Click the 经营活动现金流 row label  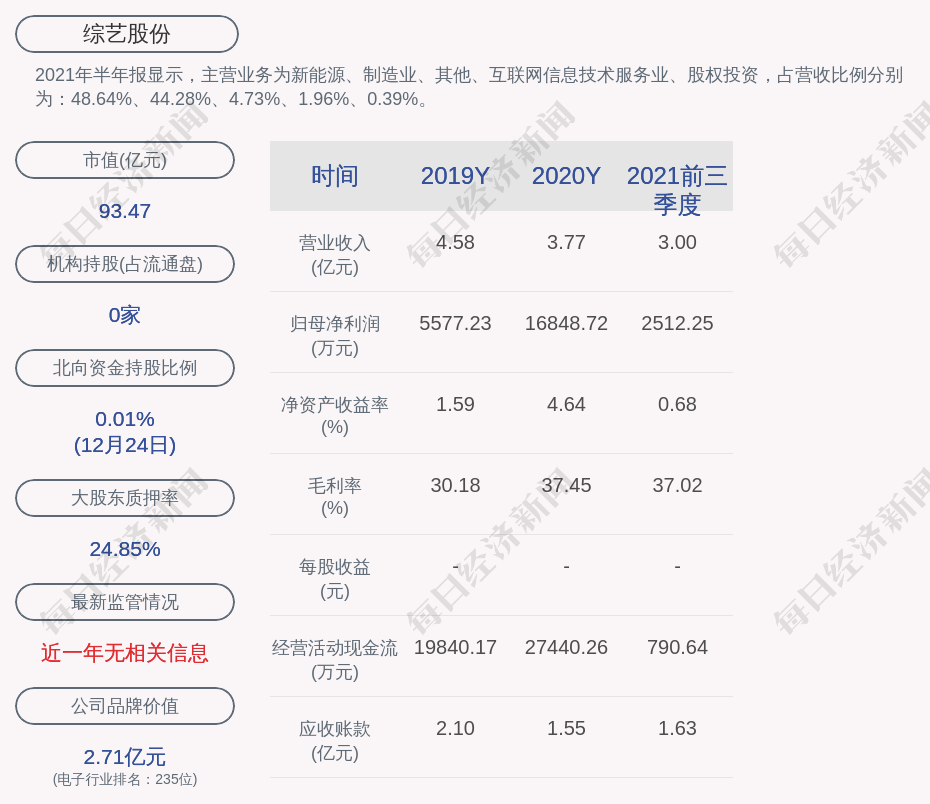click(335, 660)
